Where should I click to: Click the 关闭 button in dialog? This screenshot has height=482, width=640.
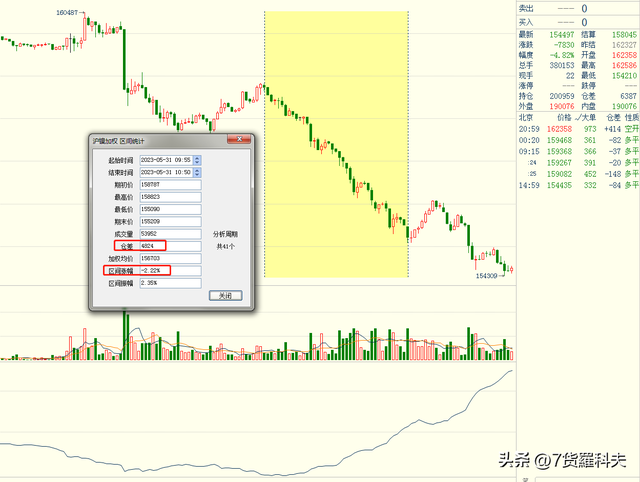(x=225, y=295)
